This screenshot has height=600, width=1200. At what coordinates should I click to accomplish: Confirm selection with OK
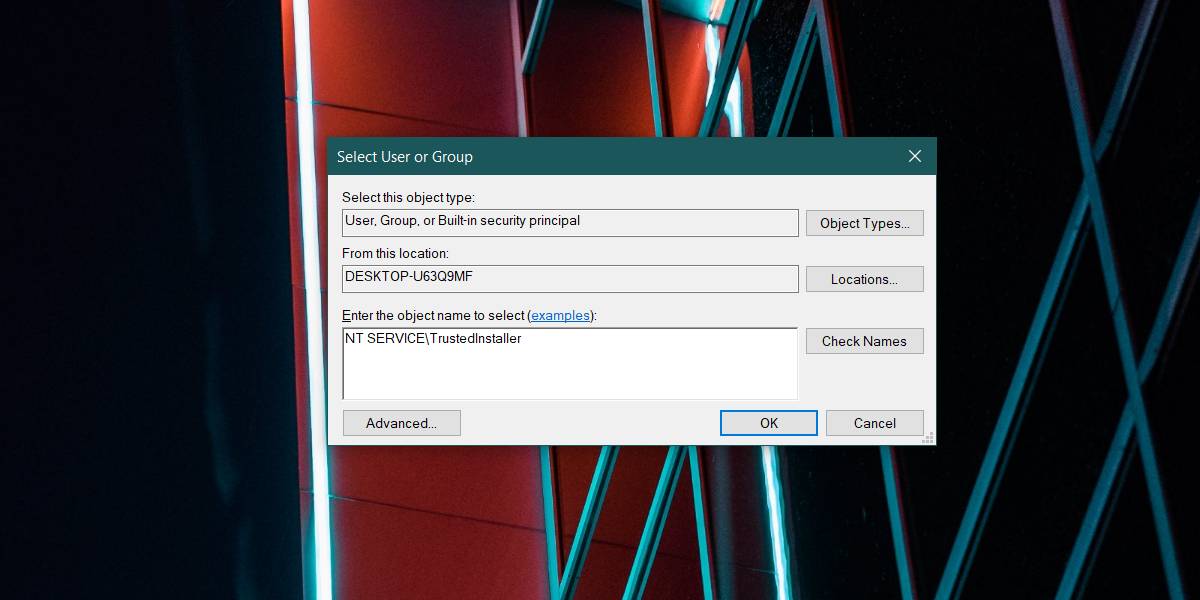tap(768, 423)
